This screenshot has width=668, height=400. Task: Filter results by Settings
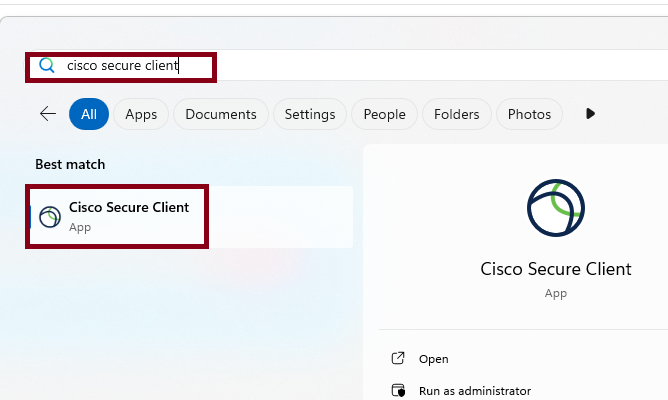coord(309,114)
